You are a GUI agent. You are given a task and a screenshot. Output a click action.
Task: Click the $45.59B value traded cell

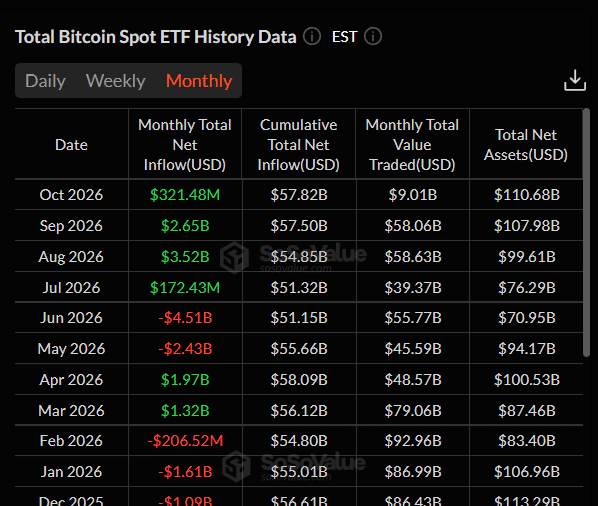pos(413,349)
